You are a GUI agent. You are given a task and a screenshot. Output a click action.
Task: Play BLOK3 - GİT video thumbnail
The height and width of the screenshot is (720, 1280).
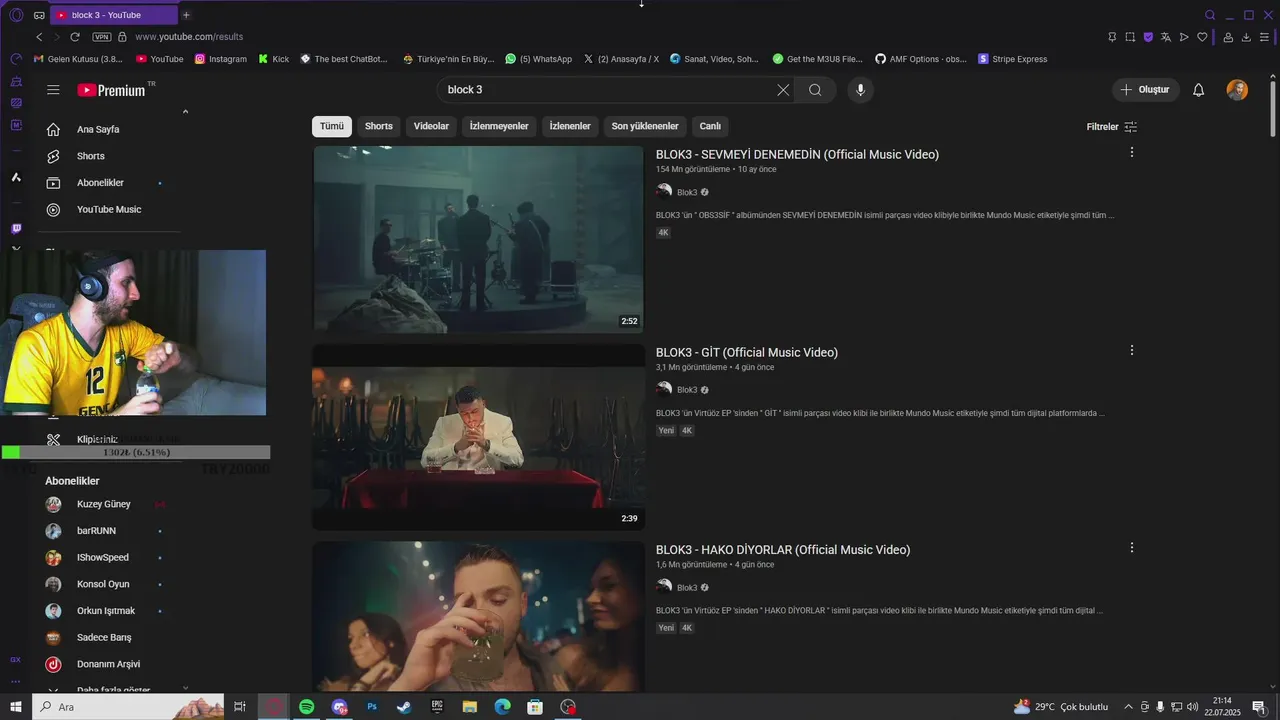tap(478, 438)
